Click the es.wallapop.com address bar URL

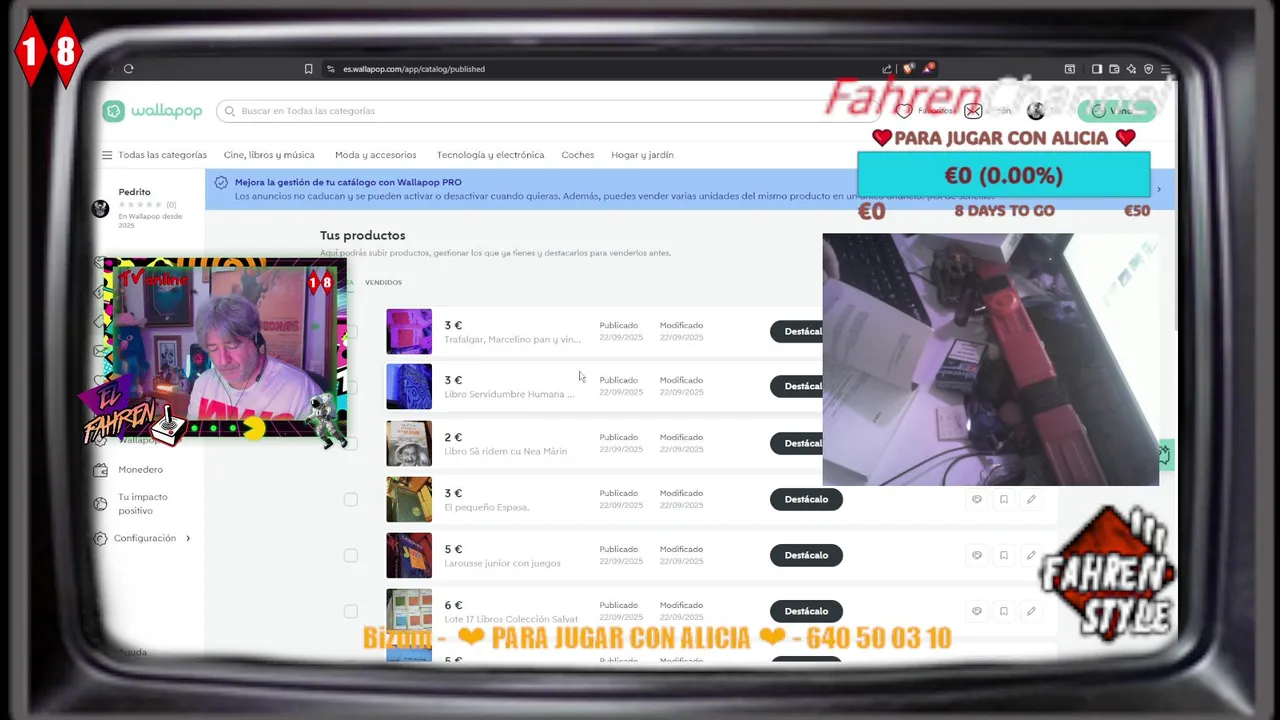coord(414,69)
